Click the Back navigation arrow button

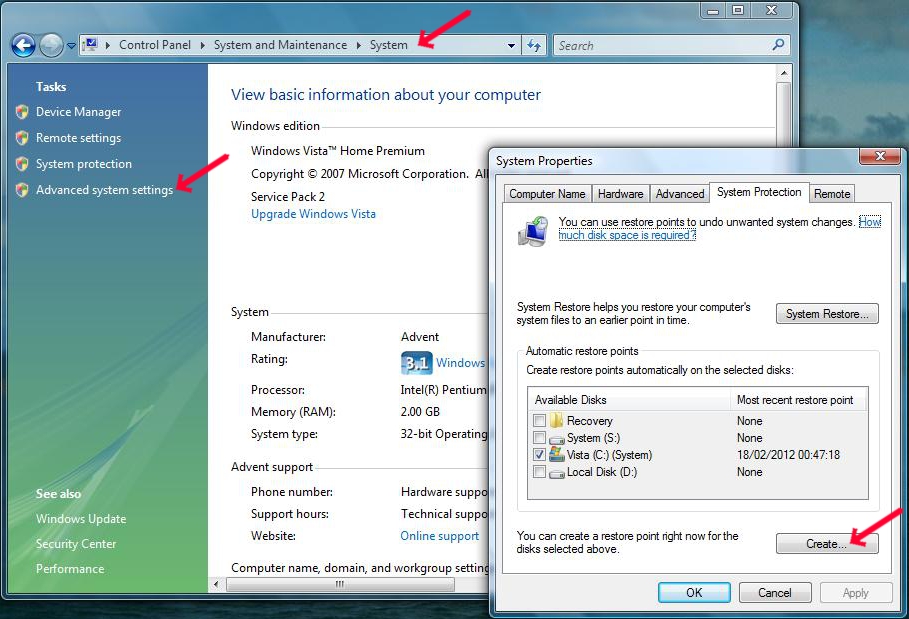[23, 45]
